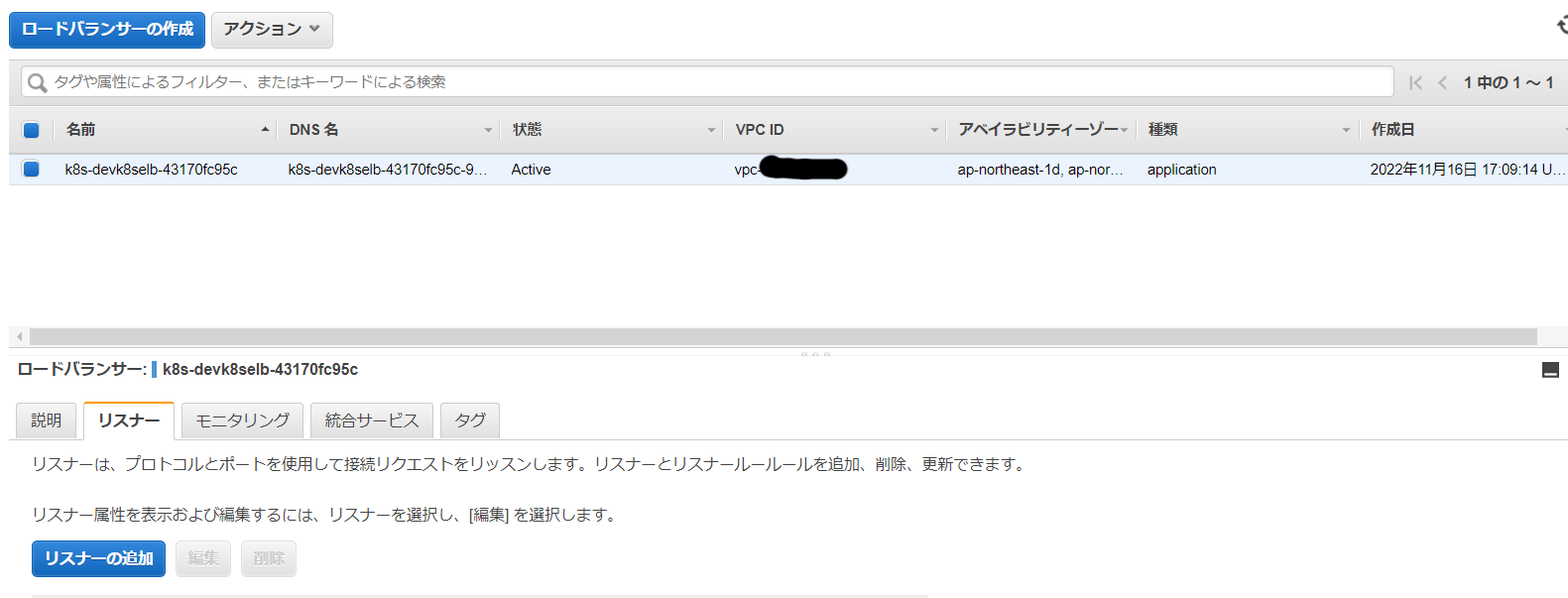Viewport: 1568px width, 598px height.
Task: Open the アクション dropdown menu
Action: (272, 30)
